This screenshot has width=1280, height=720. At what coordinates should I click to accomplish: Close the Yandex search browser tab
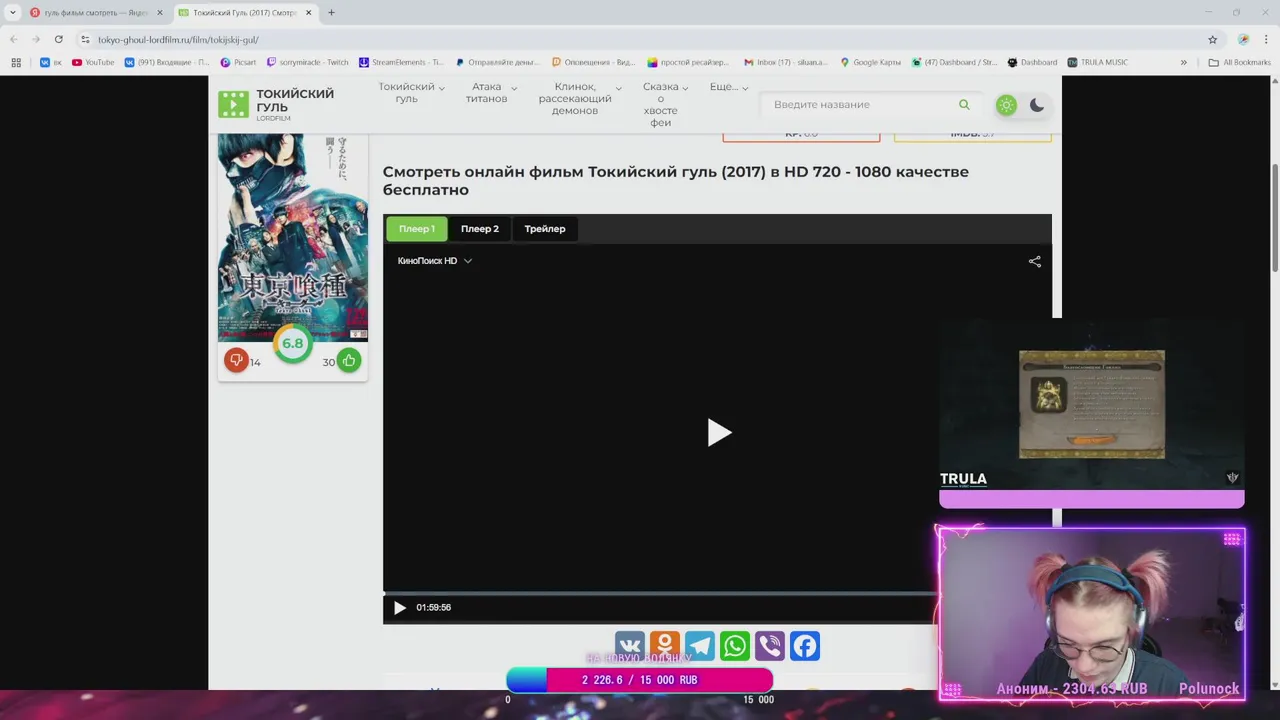tap(160, 12)
